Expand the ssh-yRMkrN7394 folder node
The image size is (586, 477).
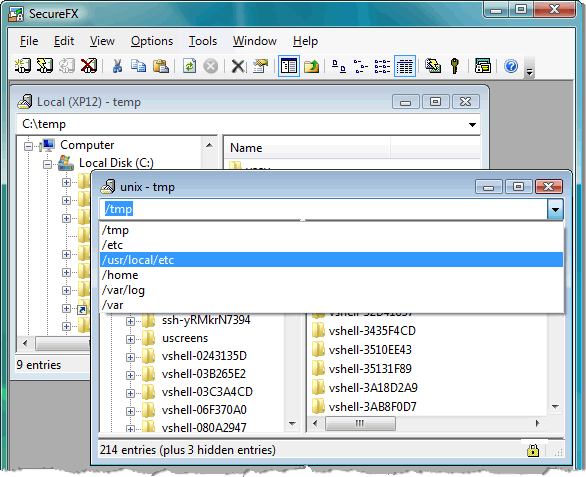(x=130, y=321)
